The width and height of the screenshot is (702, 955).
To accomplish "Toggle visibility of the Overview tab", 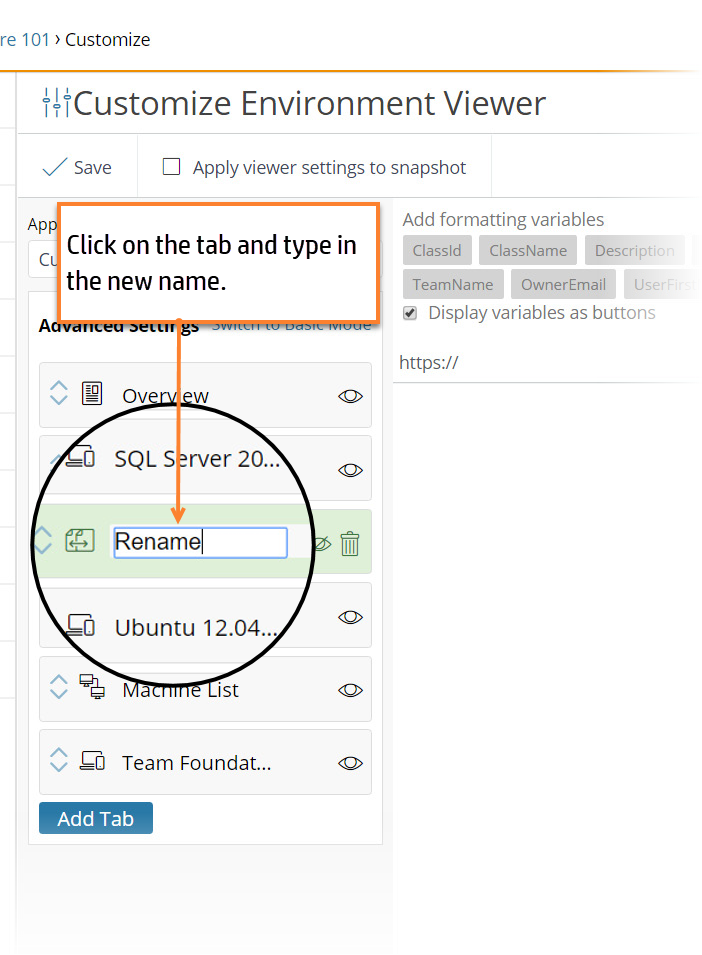I will click(x=350, y=396).
